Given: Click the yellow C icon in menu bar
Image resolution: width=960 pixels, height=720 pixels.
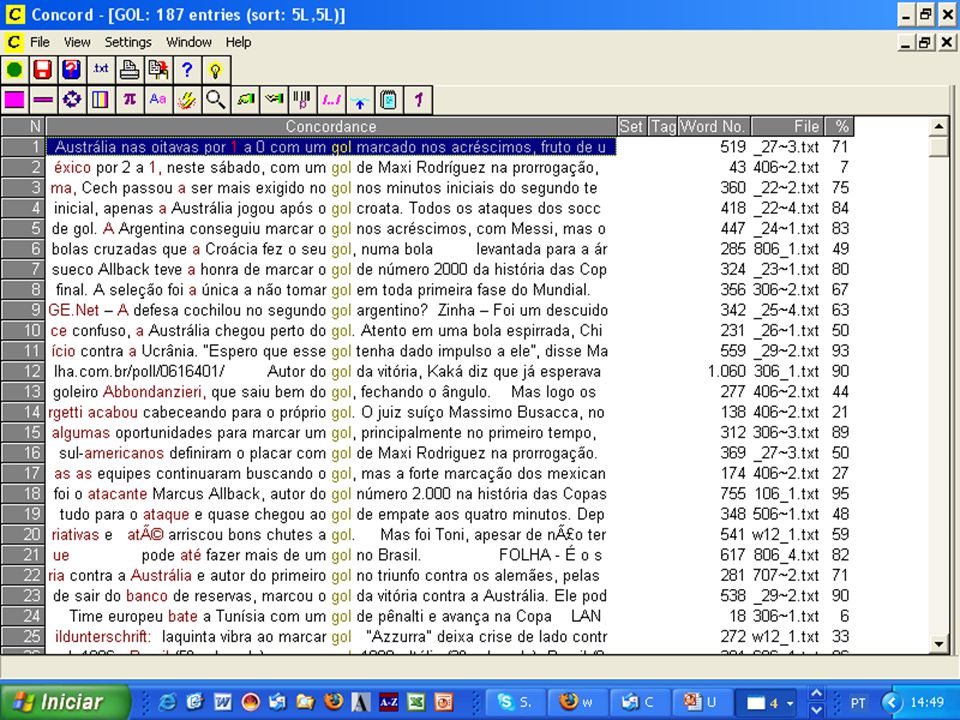Looking at the screenshot, I should click(x=13, y=42).
